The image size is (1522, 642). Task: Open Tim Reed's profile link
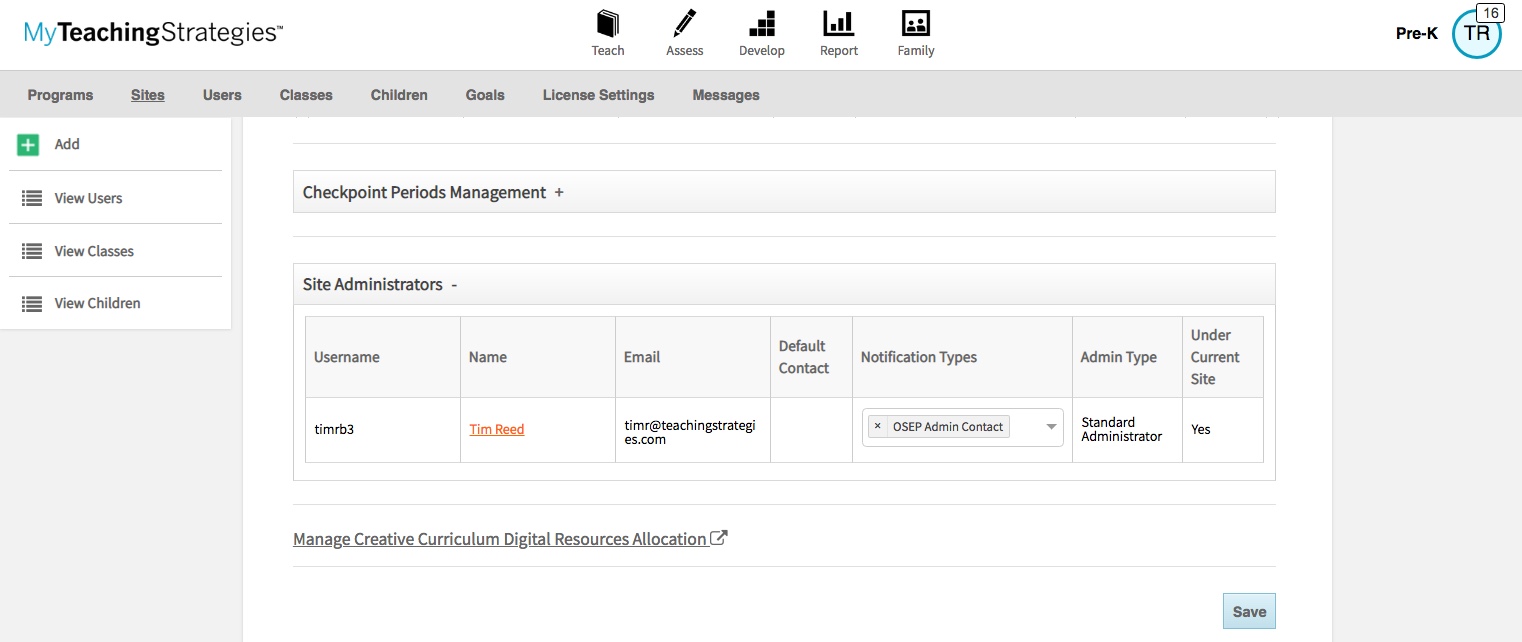pyautogui.click(x=496, y=429)
